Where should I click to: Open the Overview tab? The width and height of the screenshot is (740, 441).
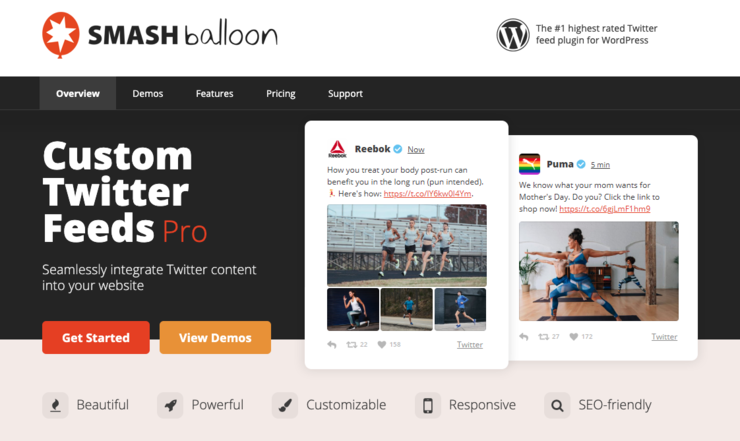(x=78, y=93)
